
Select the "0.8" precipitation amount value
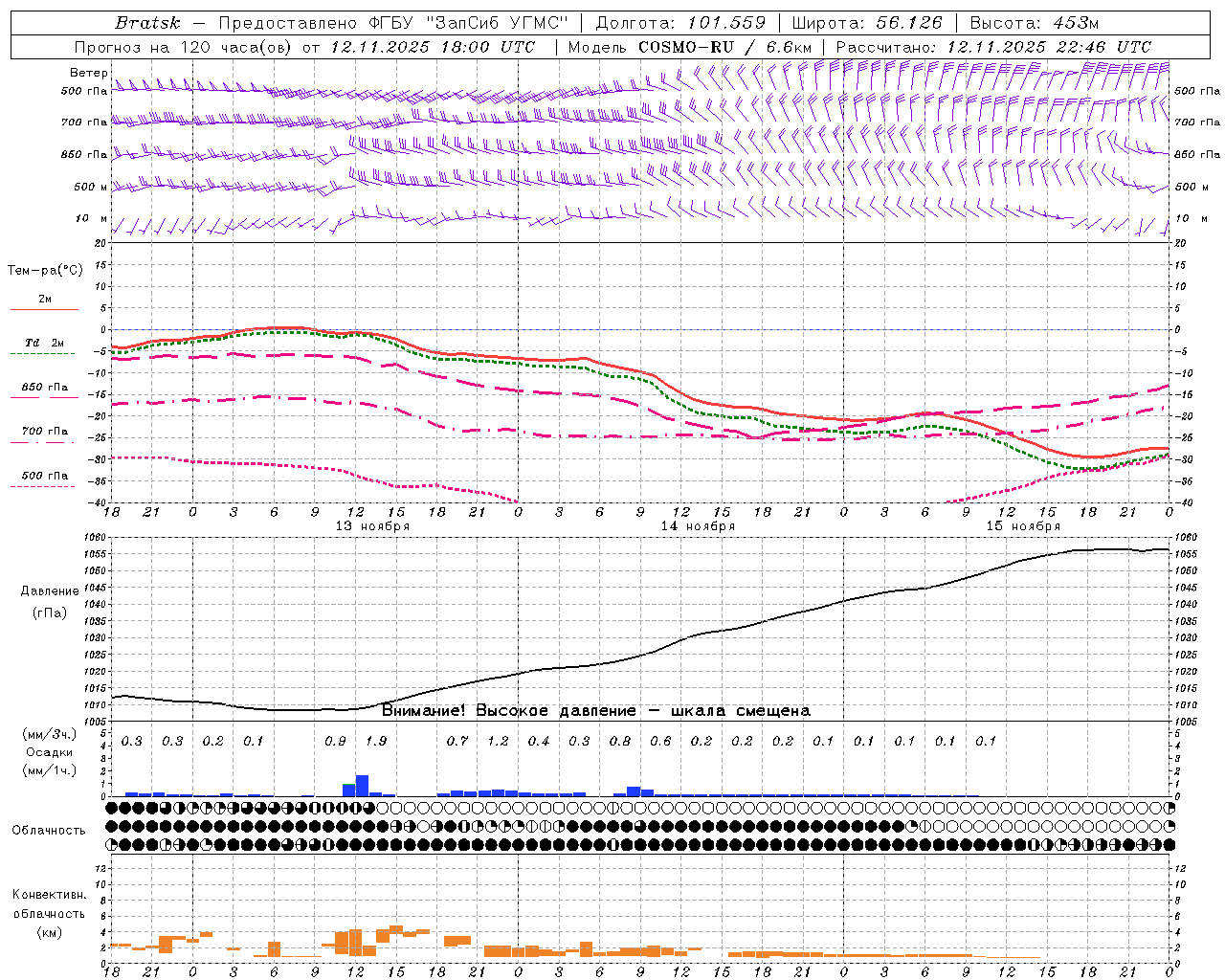point(620,742)
